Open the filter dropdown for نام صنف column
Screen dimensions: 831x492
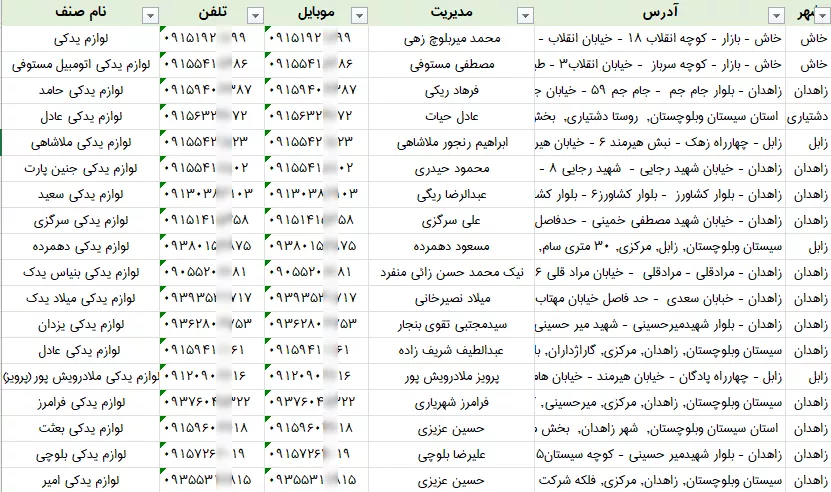tap(151, 15)
